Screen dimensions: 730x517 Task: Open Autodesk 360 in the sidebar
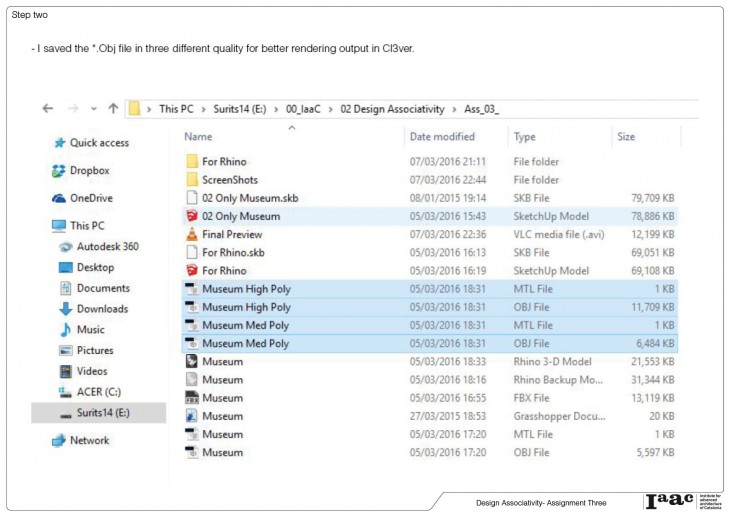click(107, 246)
